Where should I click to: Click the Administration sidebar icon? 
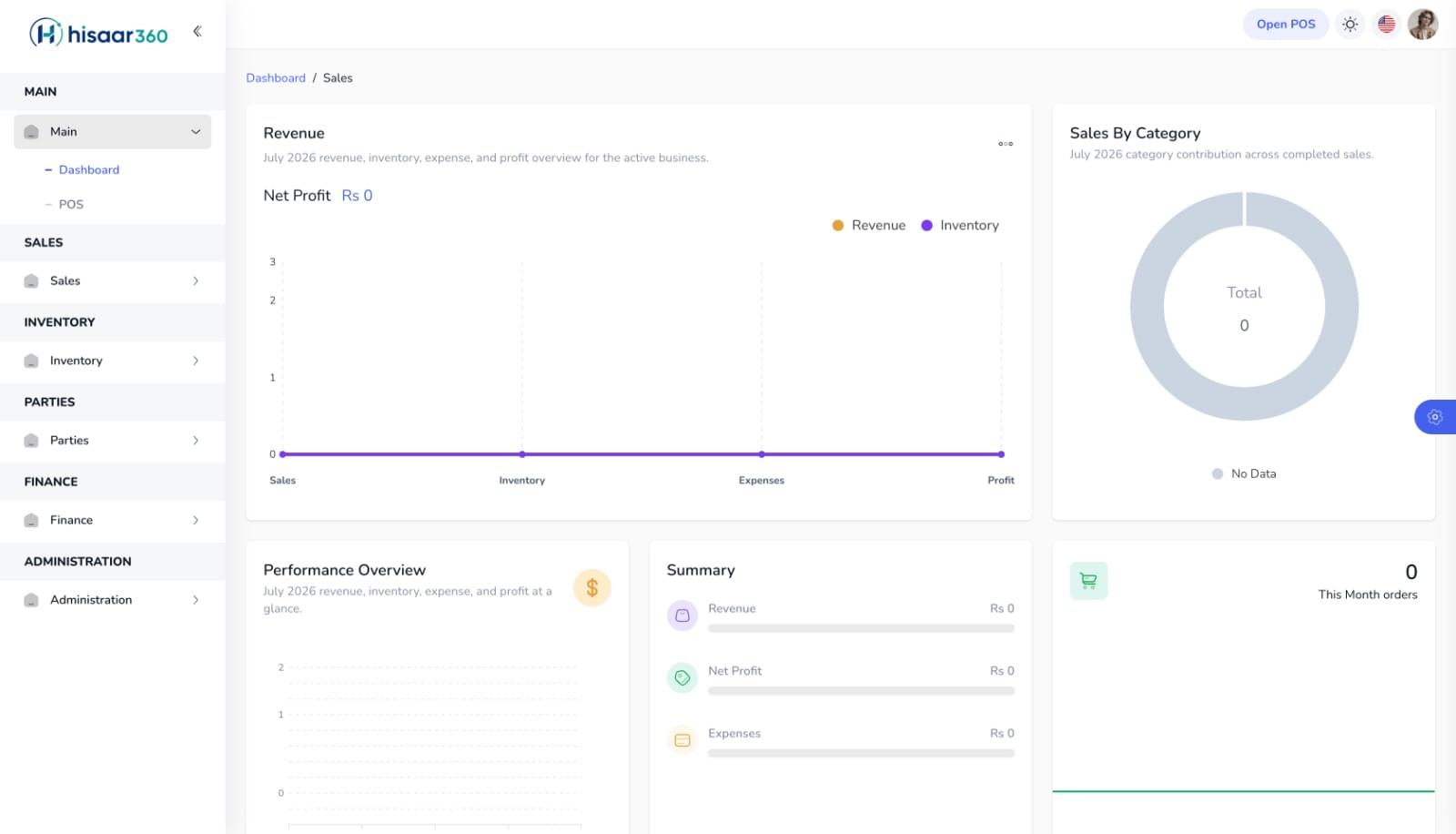[x=32, y=600]
